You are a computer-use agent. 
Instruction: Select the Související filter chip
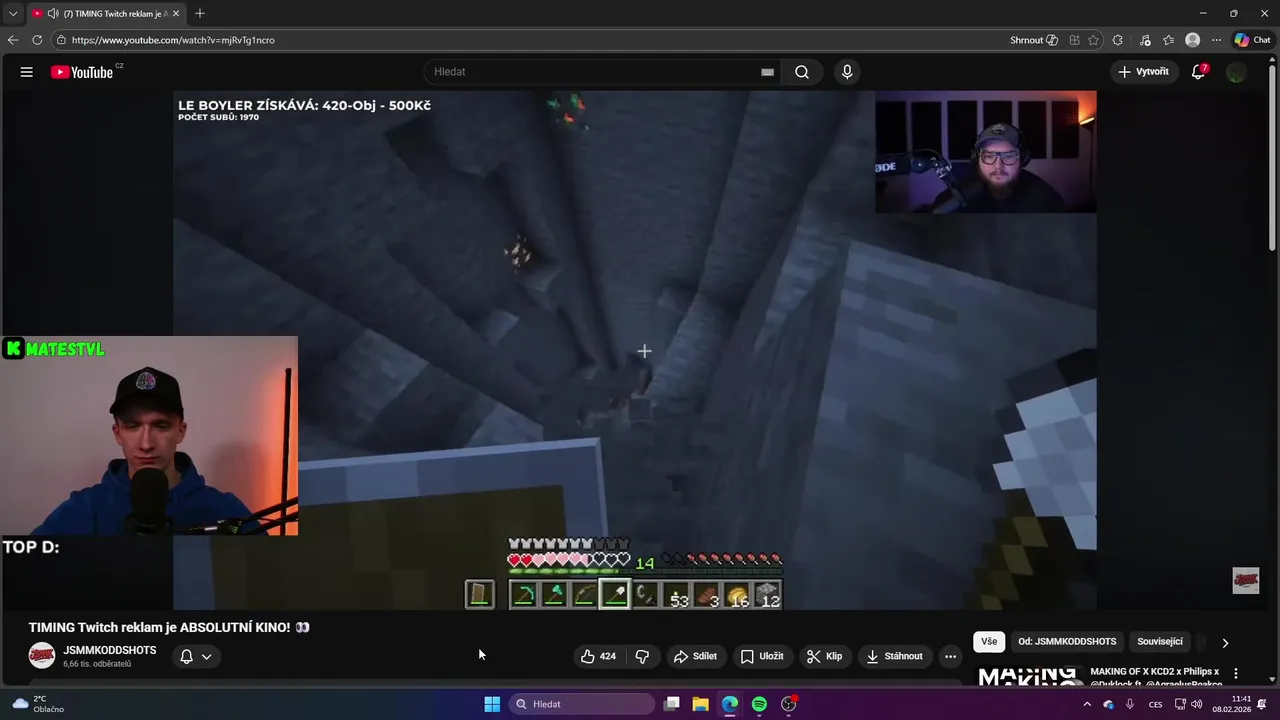point(1160,642)
